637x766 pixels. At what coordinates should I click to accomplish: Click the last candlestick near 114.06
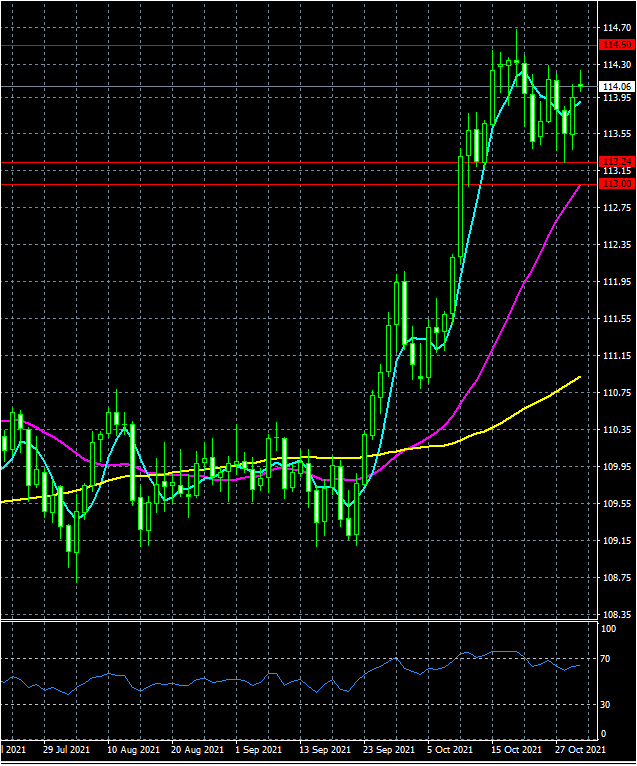coord(580,85)
